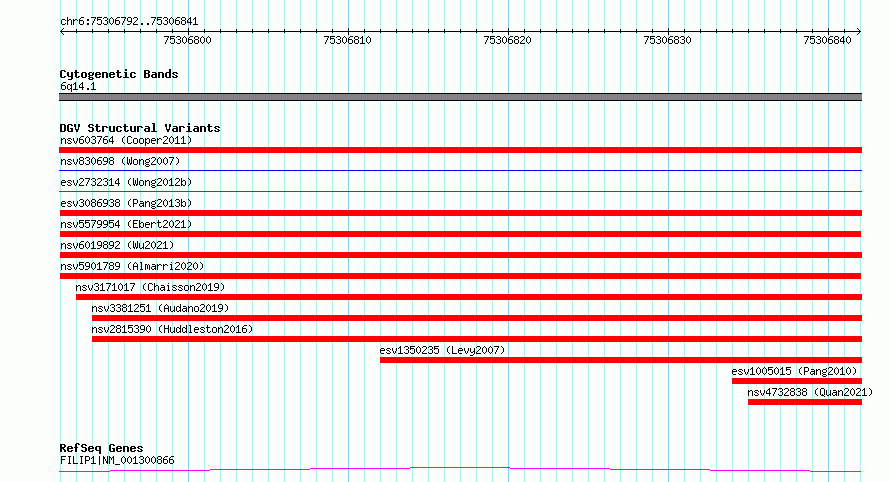Open nsv6019892 (Wu2021) variant label
This screenshot has width=890, height=482.
117,245
